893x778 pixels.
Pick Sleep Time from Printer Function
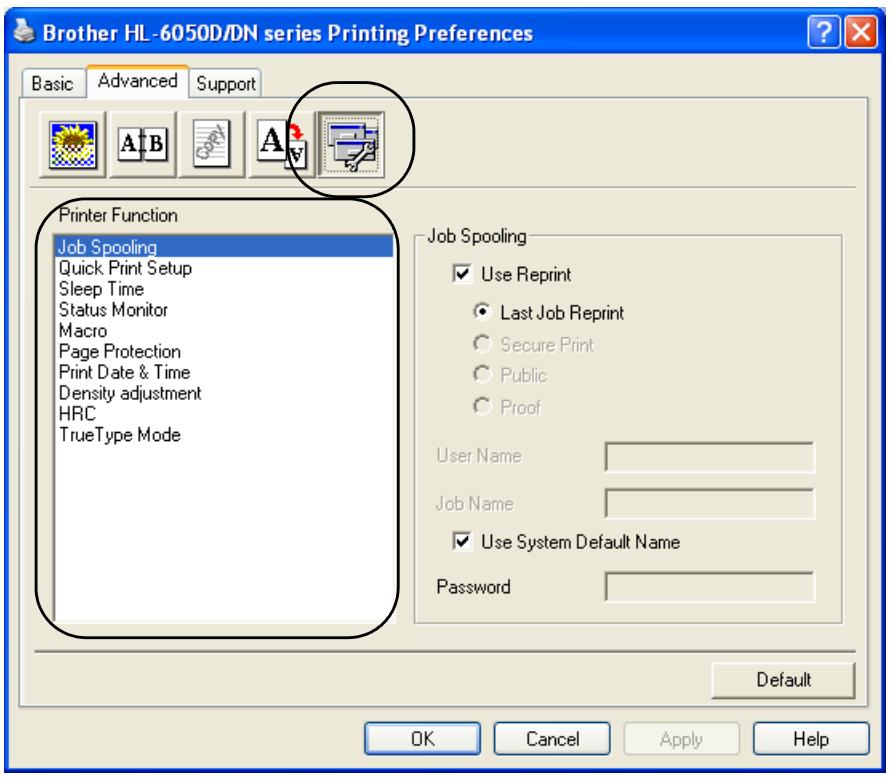[224, 289]
